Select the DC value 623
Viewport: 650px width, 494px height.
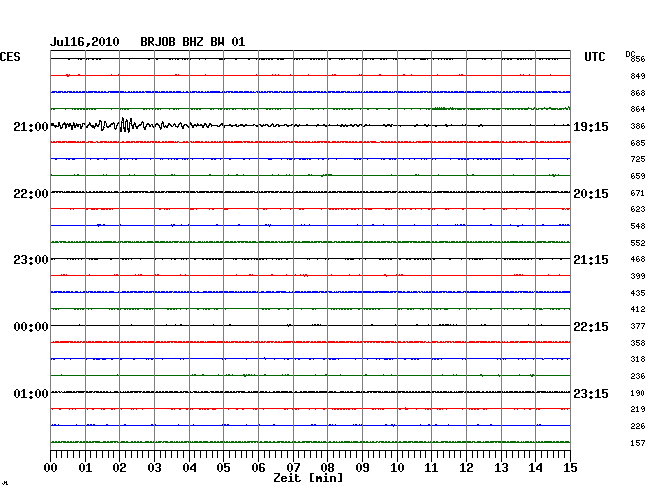click(638, 209)
